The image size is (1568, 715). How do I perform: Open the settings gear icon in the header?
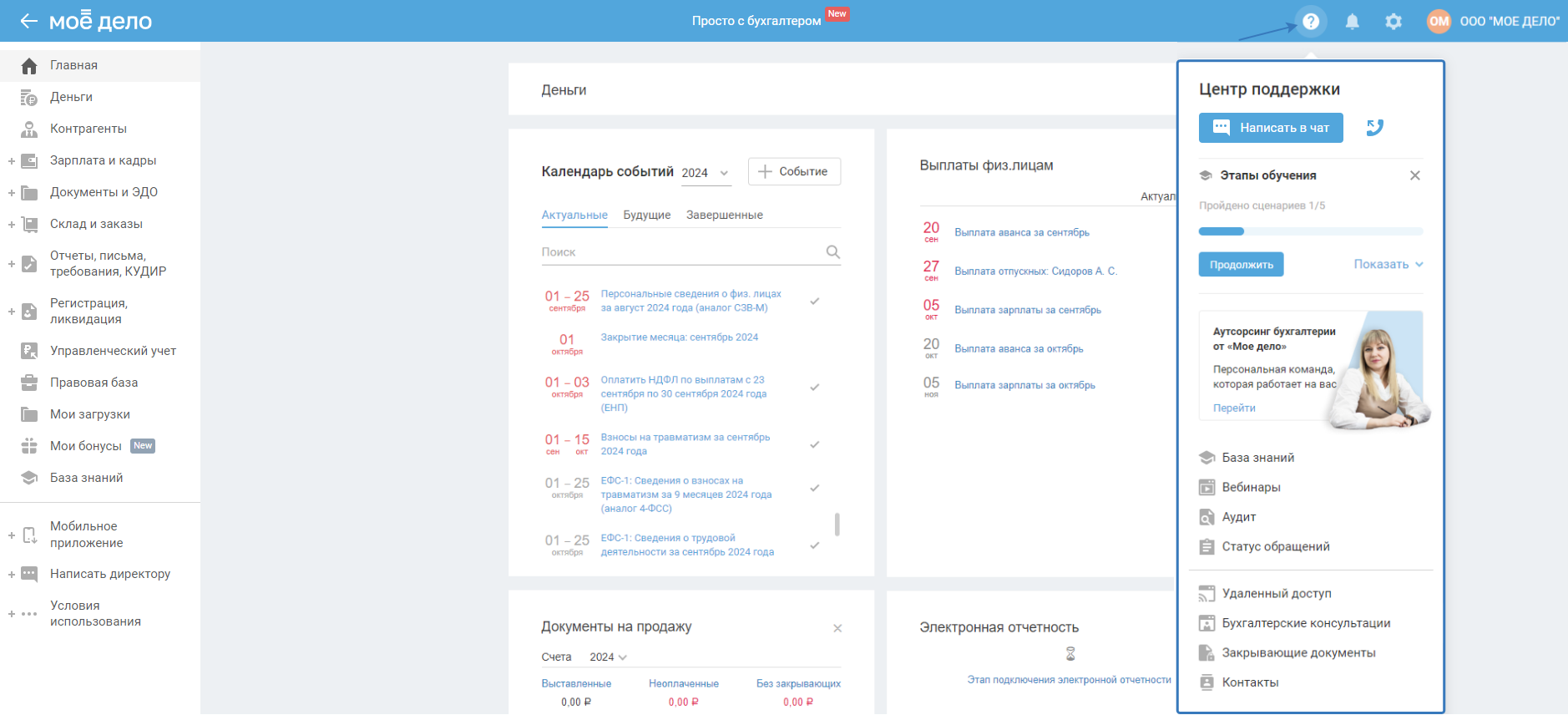(1393, 22)
